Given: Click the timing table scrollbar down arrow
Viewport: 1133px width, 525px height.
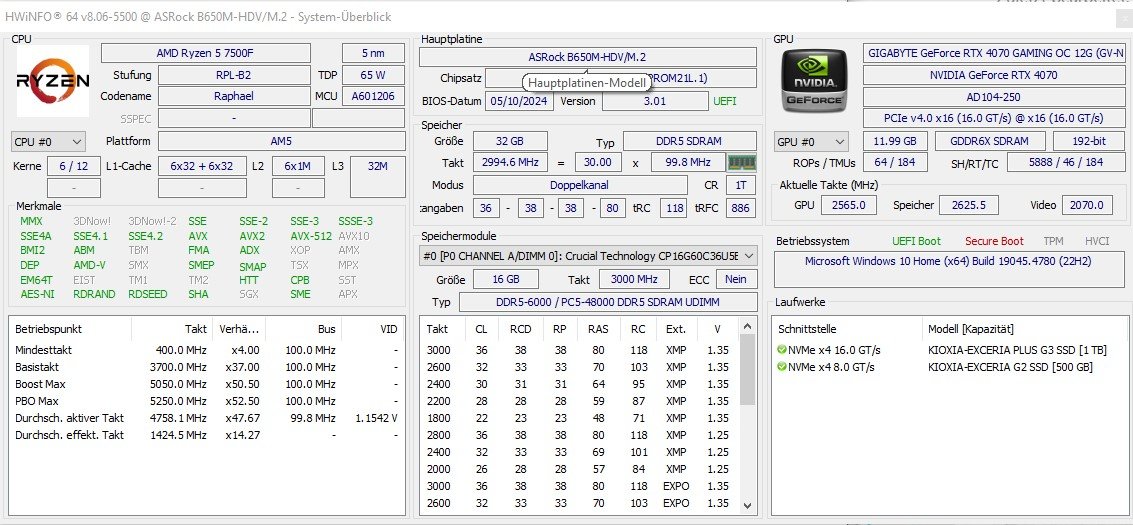Looking at the screenshot, I should point(747,506).
